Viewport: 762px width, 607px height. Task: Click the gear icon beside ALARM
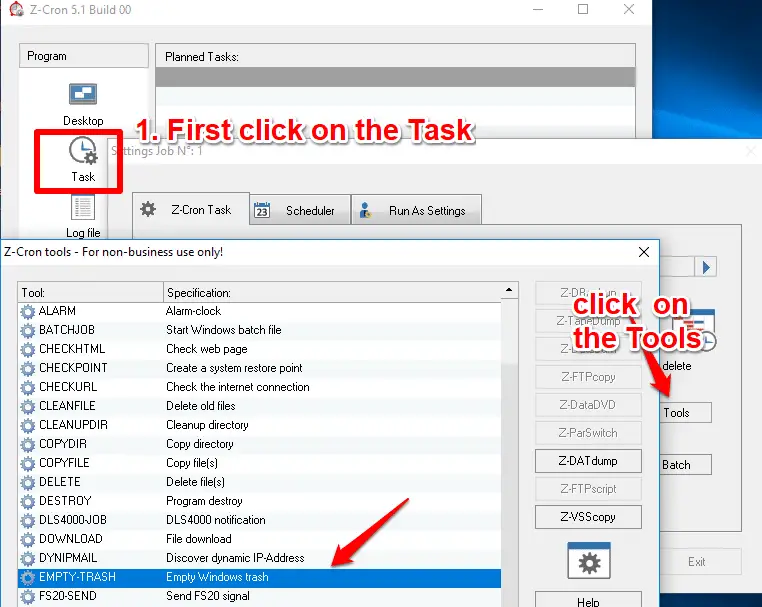pyautogui.click(x=28, y=311)
